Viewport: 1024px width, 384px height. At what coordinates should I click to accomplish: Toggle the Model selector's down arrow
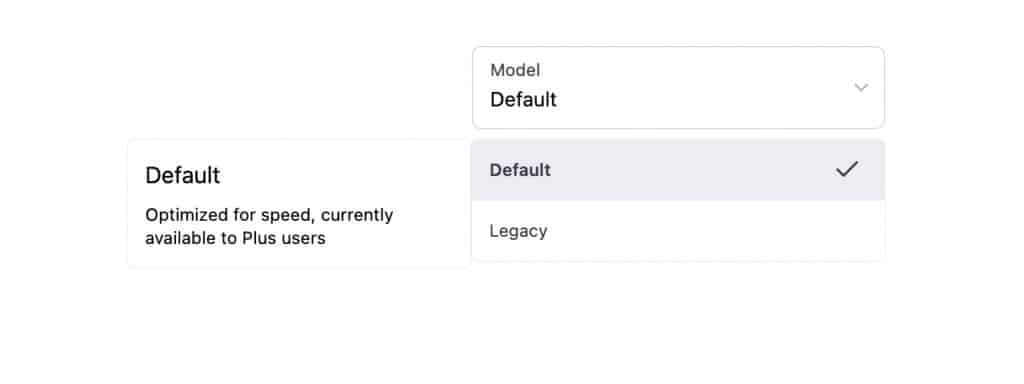861,88
